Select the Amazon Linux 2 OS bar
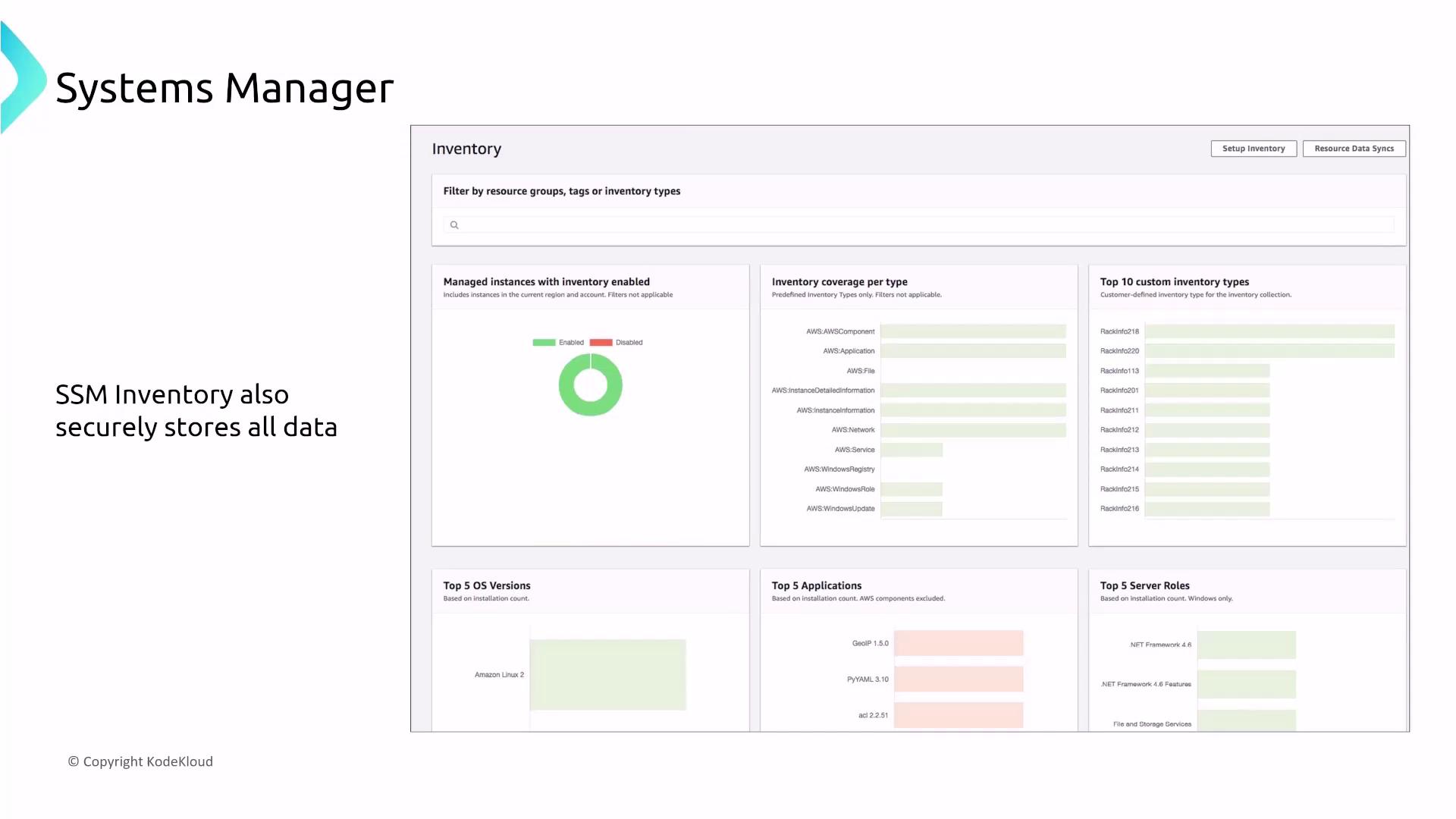Screen dimensions: 1456x819 point(607,675)
